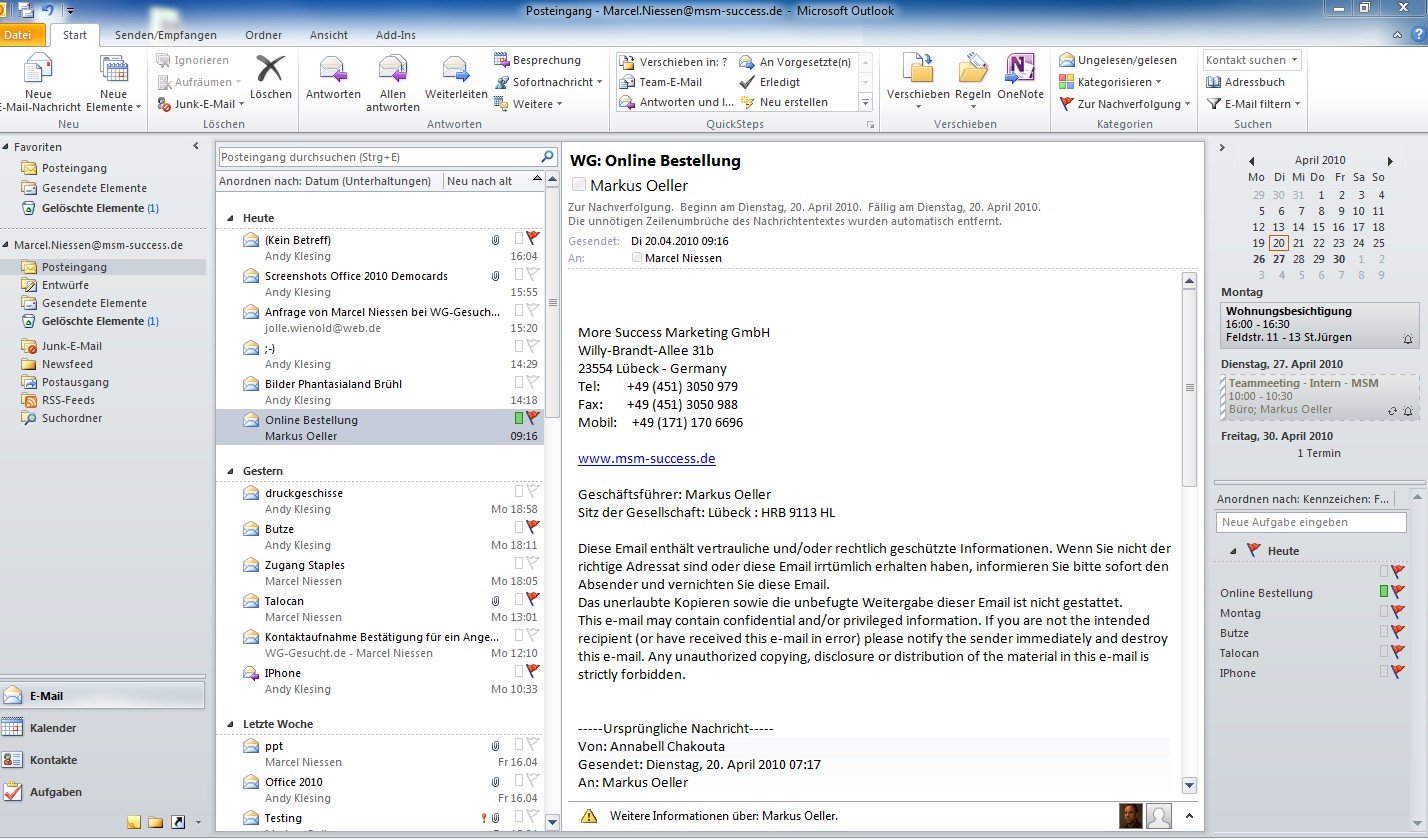This screenshot has height=839, width=1428.
Task: Open Kontakte in navigation pane
Action: point(102,760)
